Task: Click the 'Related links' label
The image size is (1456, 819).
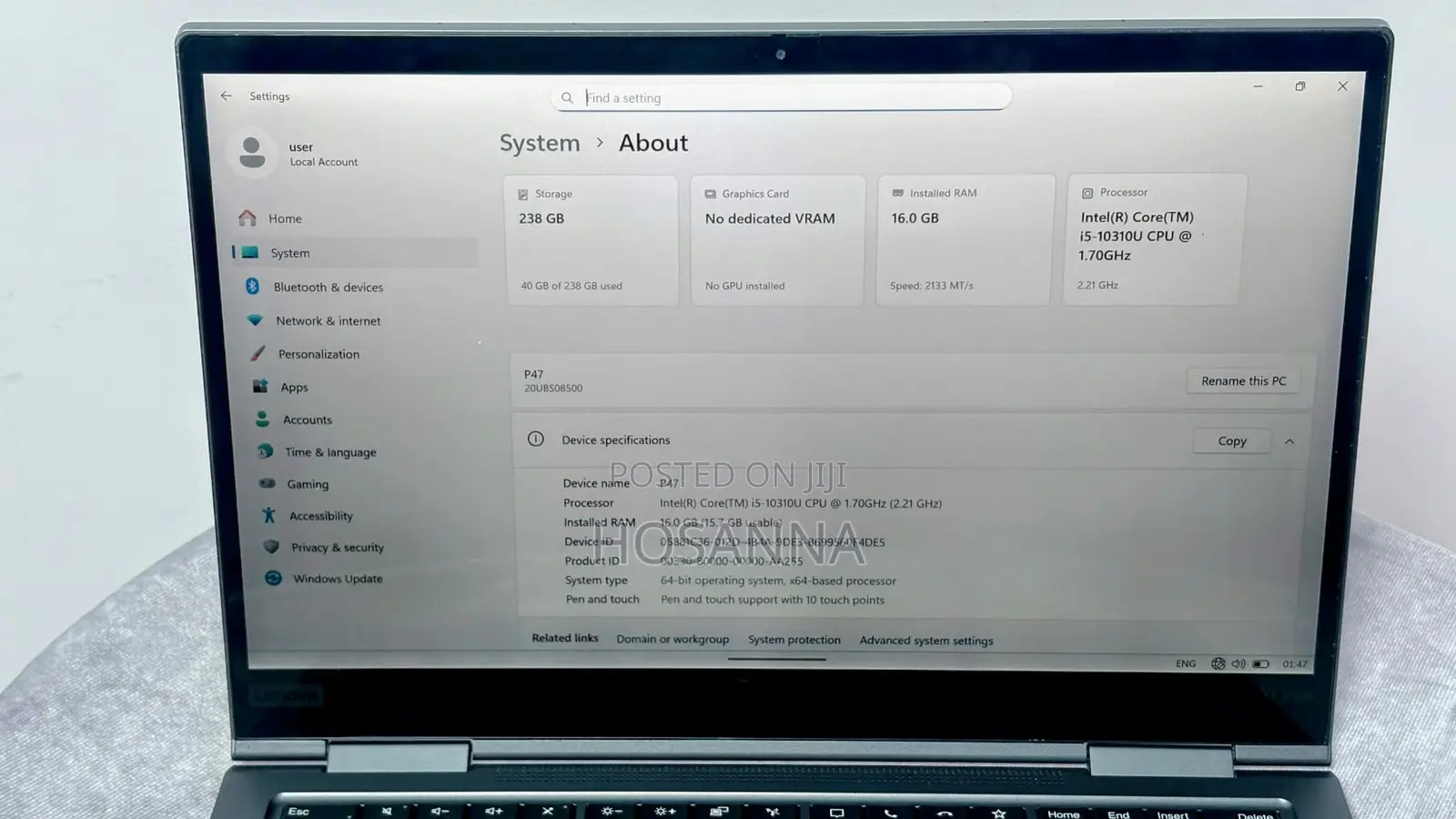Action: tap(565, 638)
